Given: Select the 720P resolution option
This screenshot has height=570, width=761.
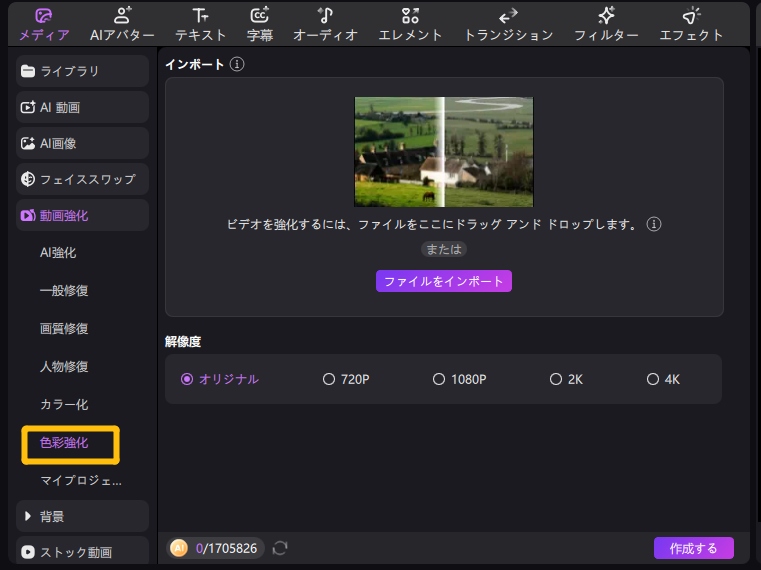Looking at the screenshot, I should [329, 379].
